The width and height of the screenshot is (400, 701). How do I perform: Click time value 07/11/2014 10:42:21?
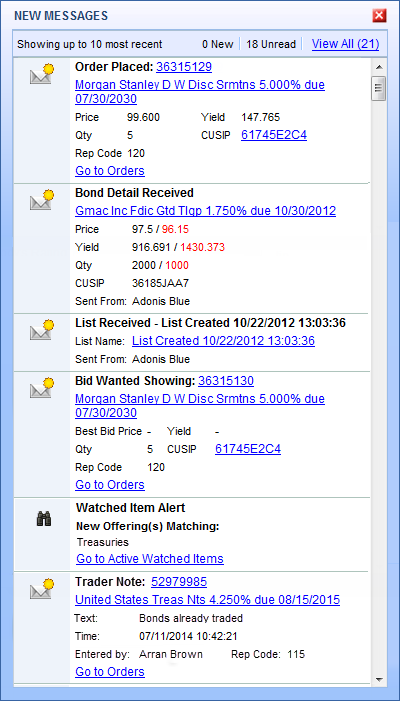pos(188,636)
